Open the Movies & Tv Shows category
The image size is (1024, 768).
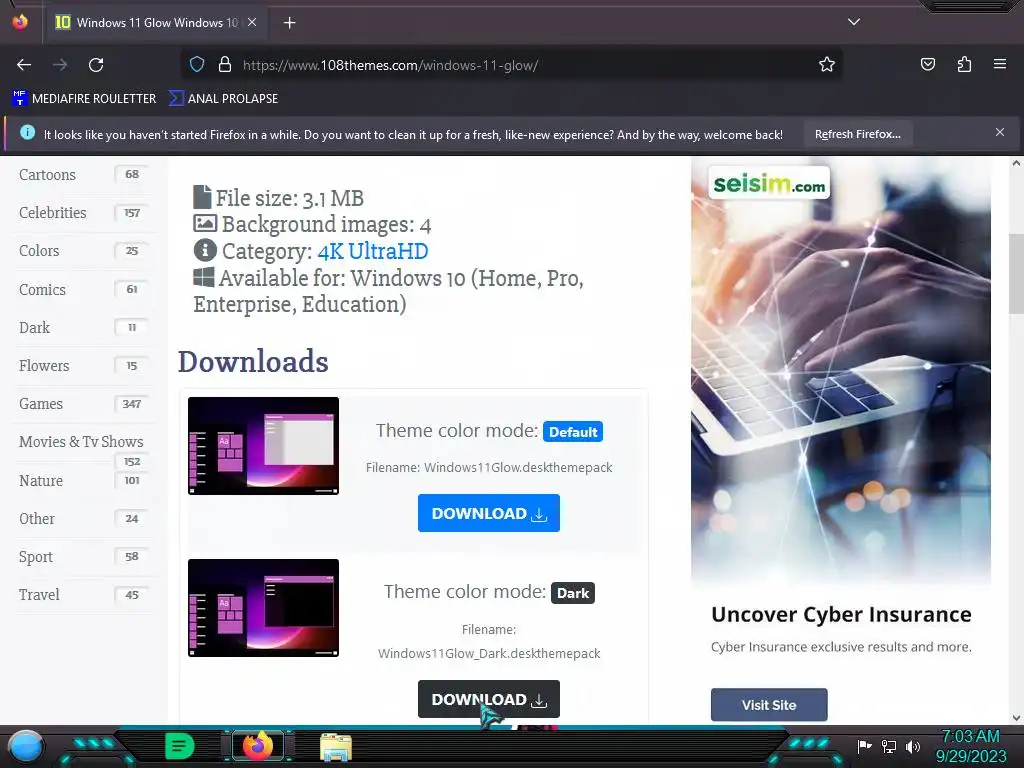pyautogui.click(x=81, y=441)
